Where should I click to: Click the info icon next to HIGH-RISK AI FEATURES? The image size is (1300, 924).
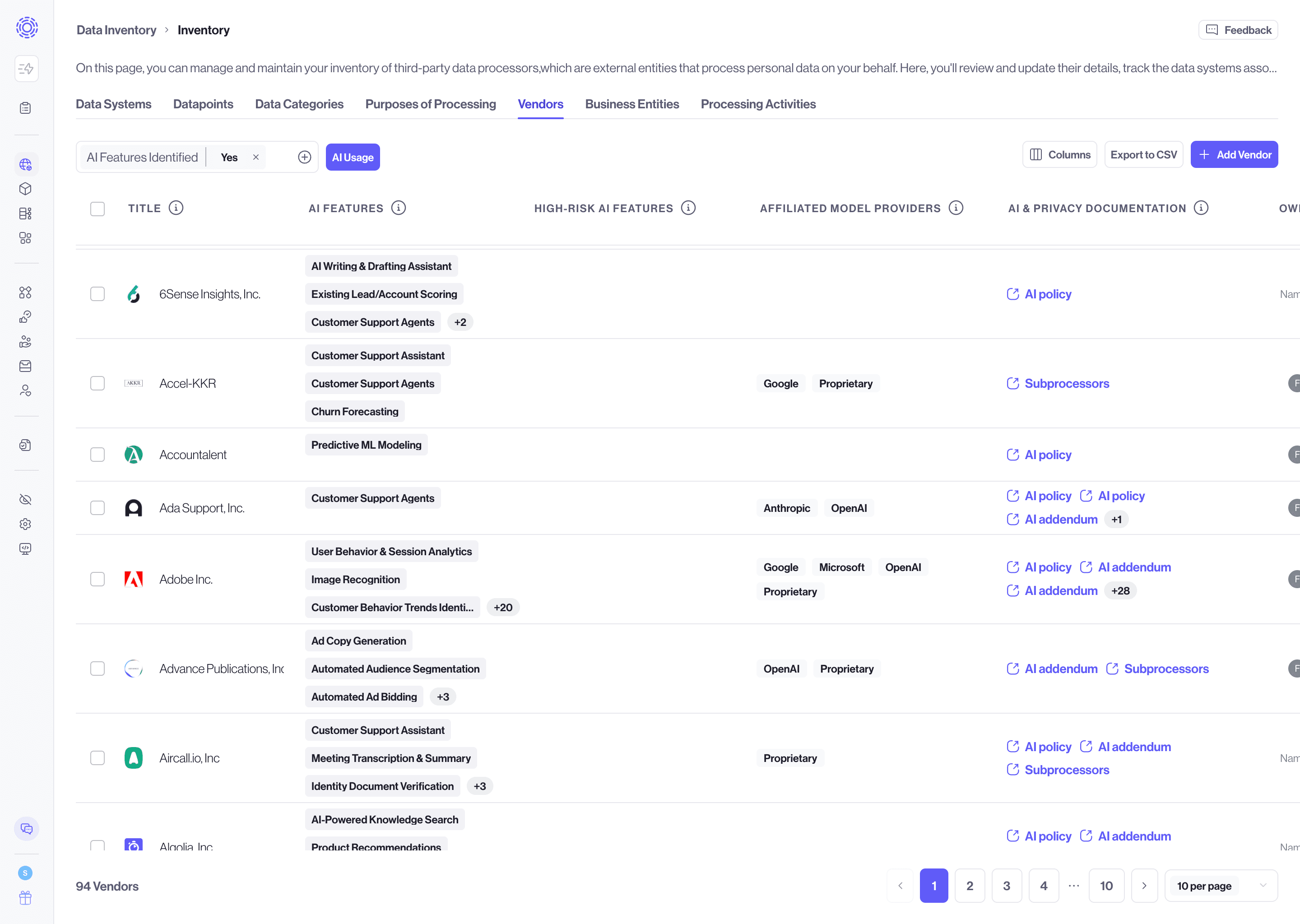coord(688,208)
